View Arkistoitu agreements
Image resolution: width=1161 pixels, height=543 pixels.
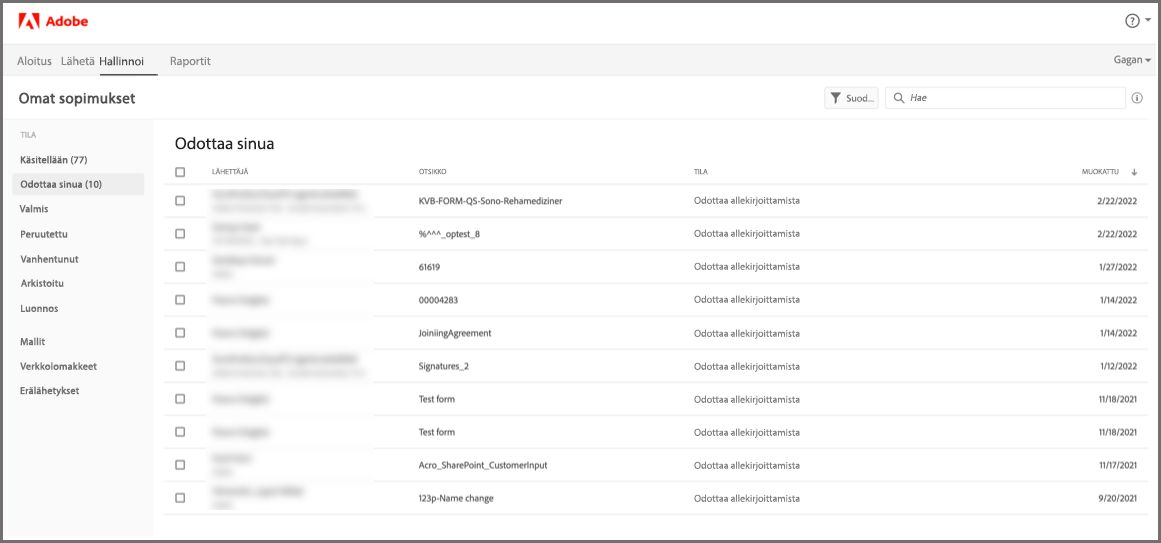[41, 283]
